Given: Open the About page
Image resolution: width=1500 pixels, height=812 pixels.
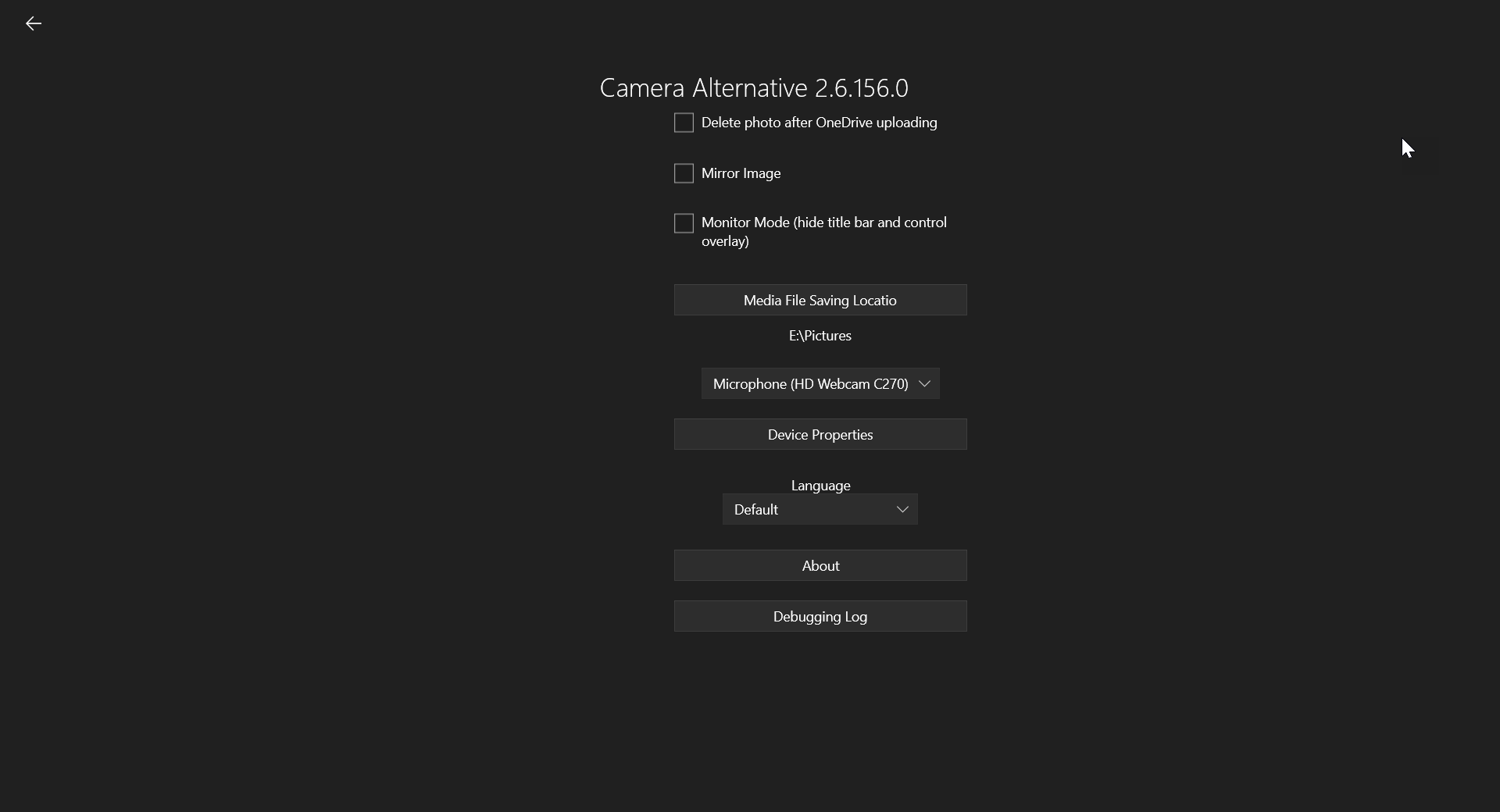Looking at the screenshot, I should tap(820, 565).
